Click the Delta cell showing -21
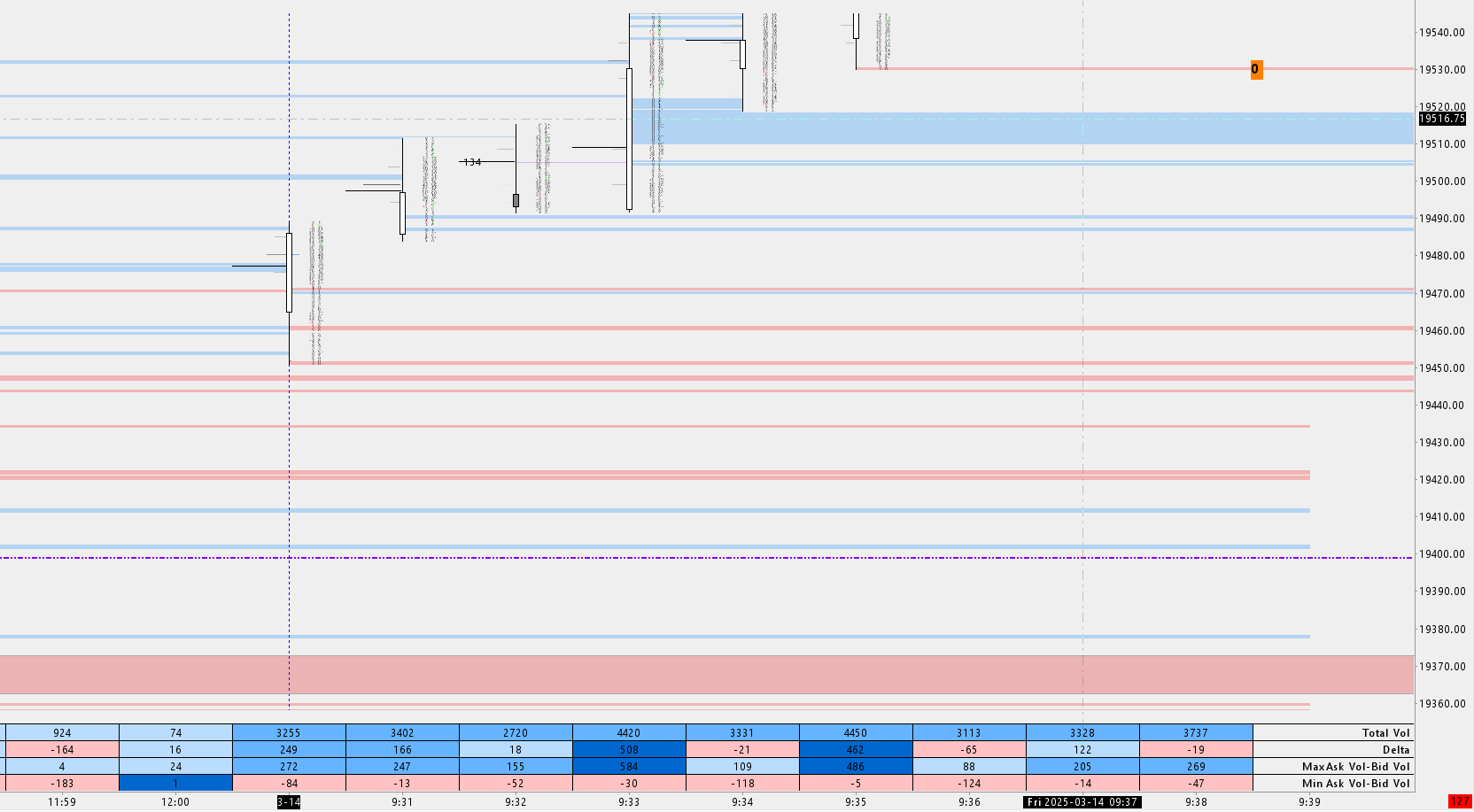Image resolution: width=1474 pixels, height=812 pixels. click(x=742, y=749)
